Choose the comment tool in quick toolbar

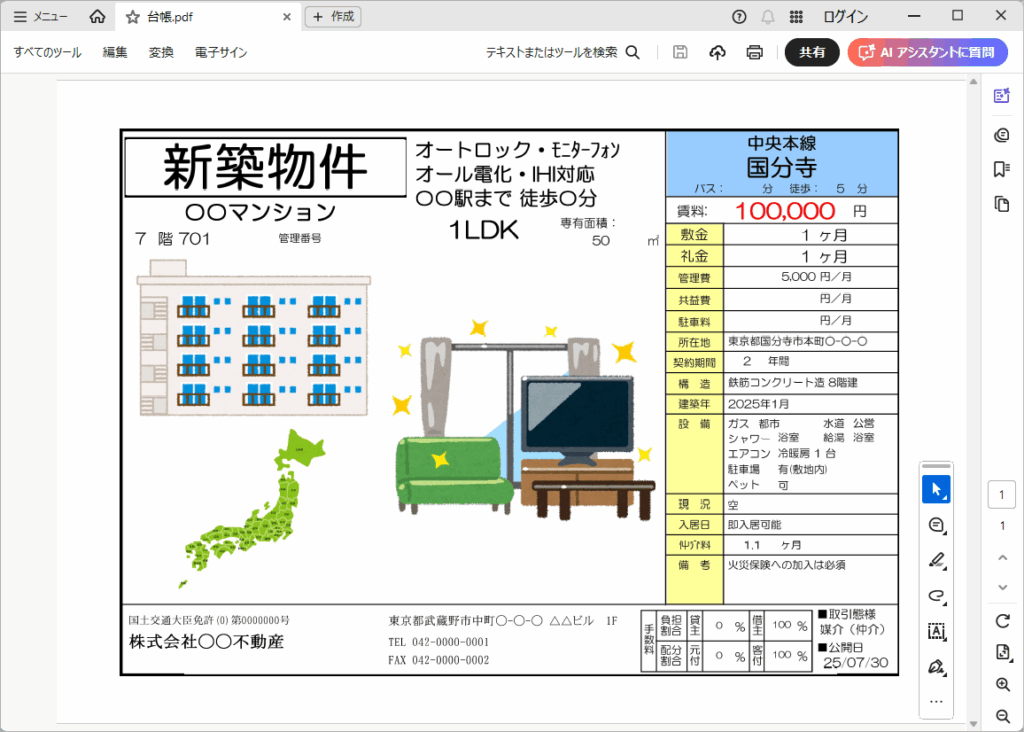click(936, 525)
